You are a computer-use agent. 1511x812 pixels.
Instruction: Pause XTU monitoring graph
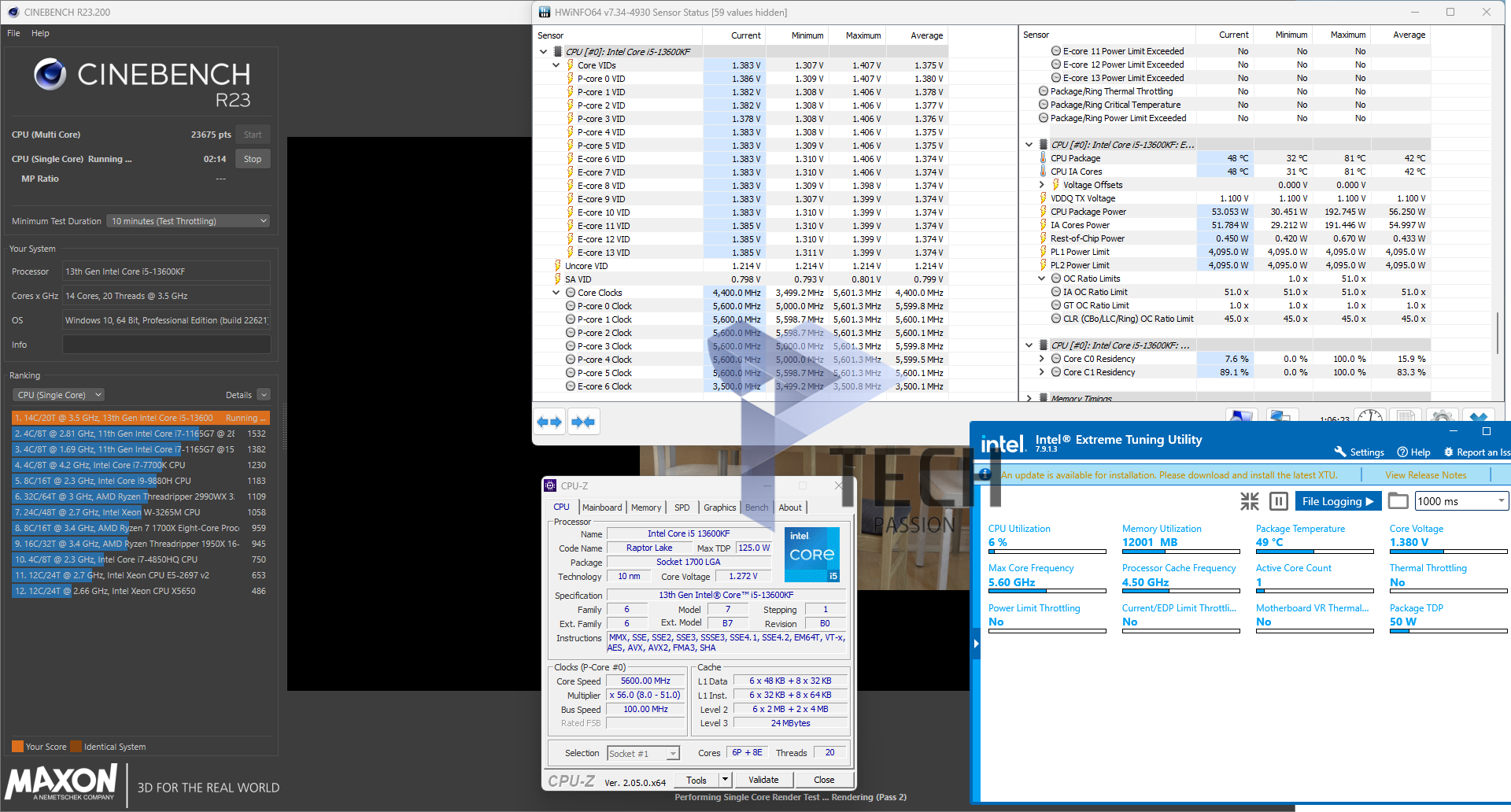pos(1279,501)
